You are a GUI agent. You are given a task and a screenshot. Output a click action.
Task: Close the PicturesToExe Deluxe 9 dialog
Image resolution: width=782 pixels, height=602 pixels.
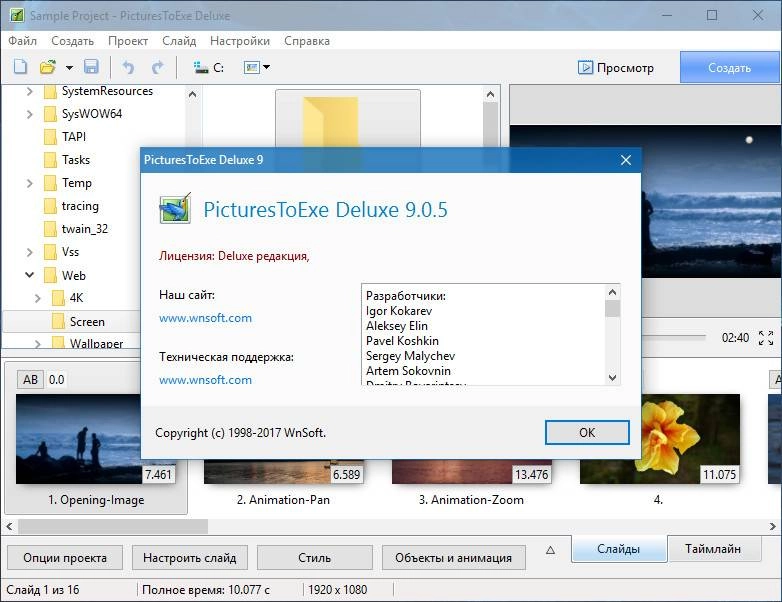coord(626,160)
